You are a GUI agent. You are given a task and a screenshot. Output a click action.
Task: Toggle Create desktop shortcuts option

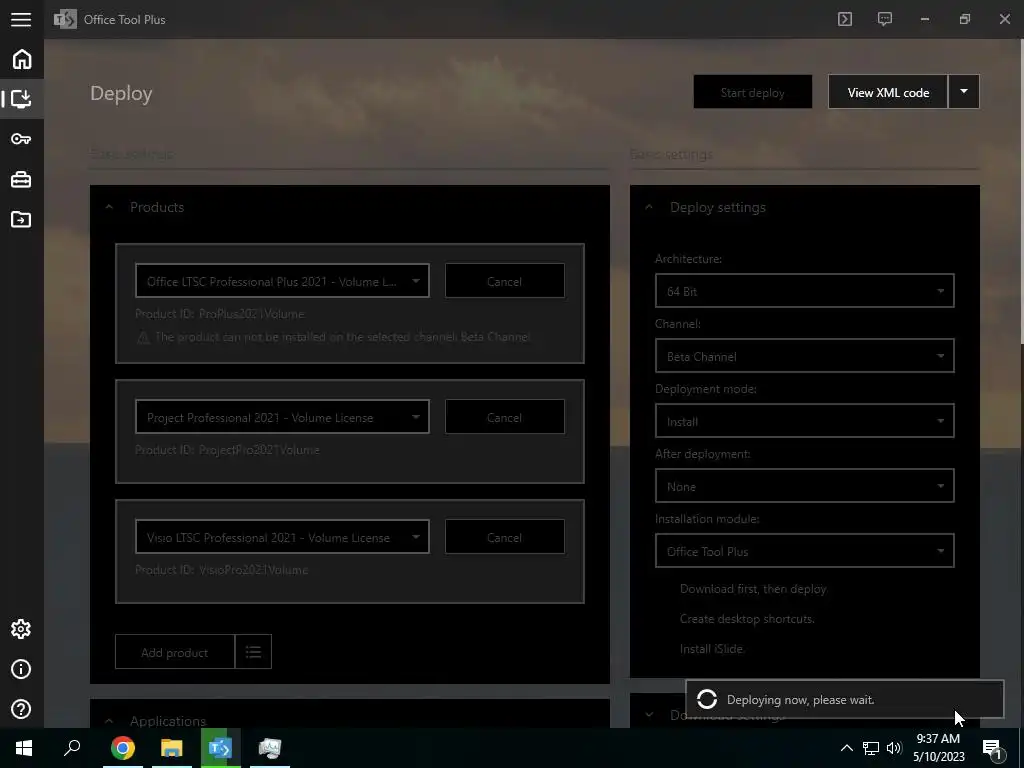(747, 619)
